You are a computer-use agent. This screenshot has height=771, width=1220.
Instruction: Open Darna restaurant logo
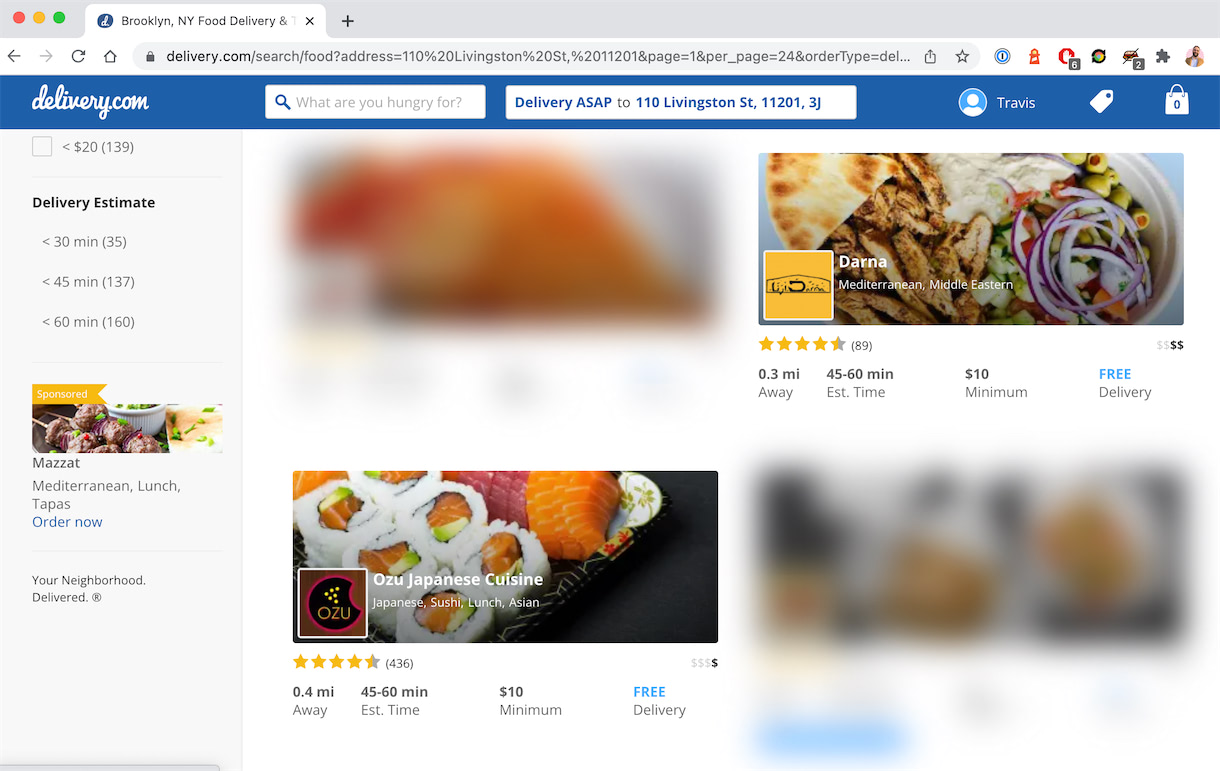(798, 286)
